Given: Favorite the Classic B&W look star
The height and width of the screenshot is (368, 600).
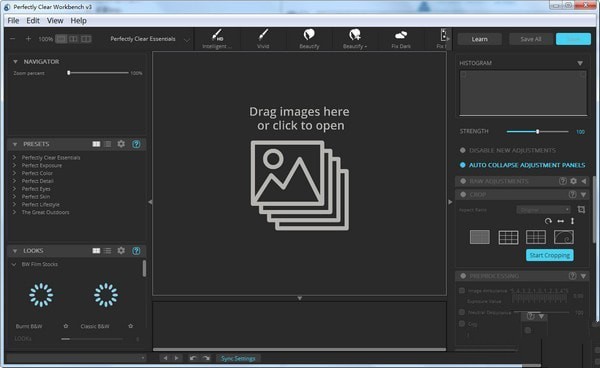Looking at the screenshot, I should click(x=130, y=326).
